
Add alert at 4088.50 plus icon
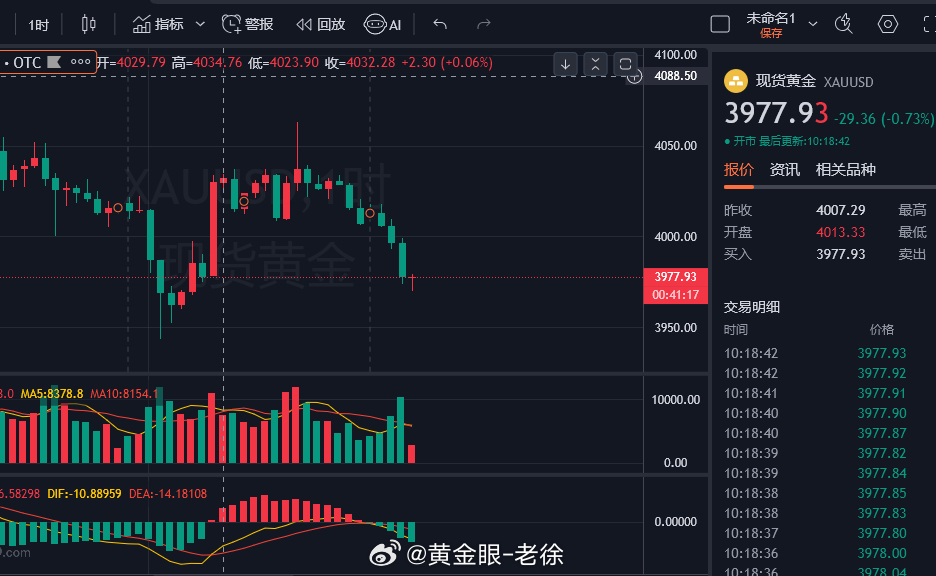[x=634, y=76]
